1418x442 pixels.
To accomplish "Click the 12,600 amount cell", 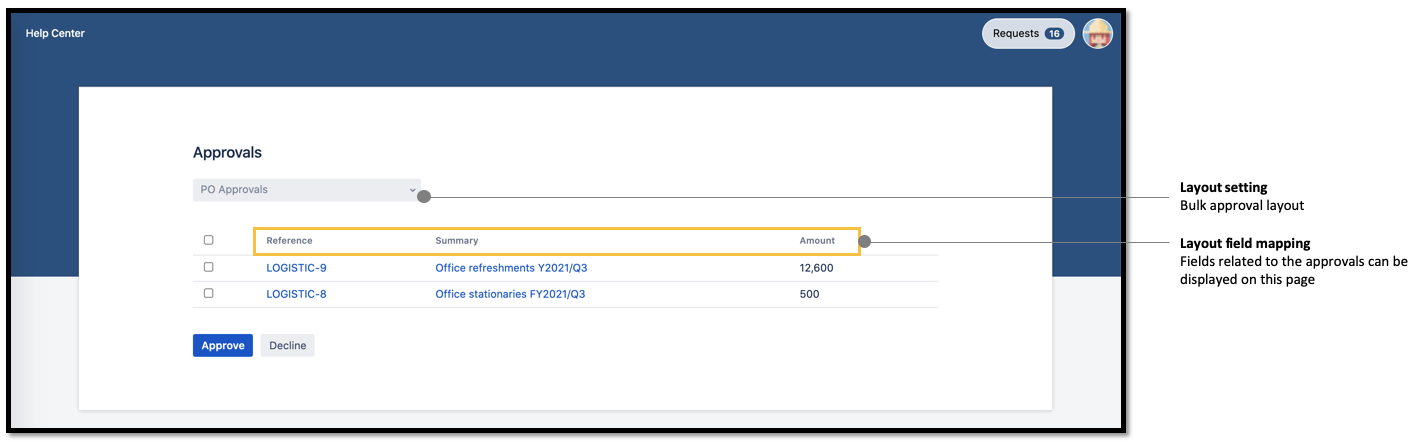I will [x=816, y=268].
